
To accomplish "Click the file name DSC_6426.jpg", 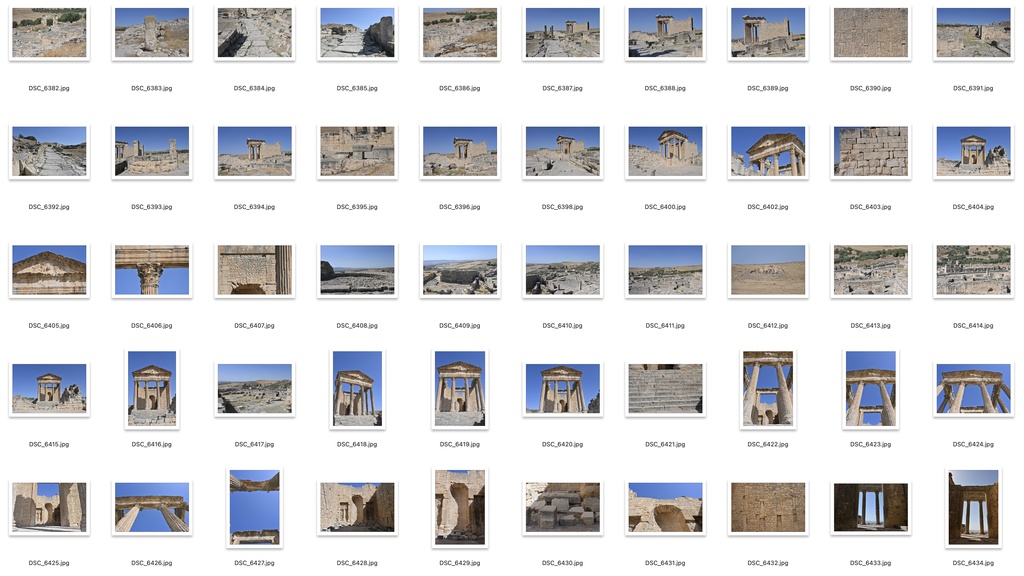I will coord(152,563).
